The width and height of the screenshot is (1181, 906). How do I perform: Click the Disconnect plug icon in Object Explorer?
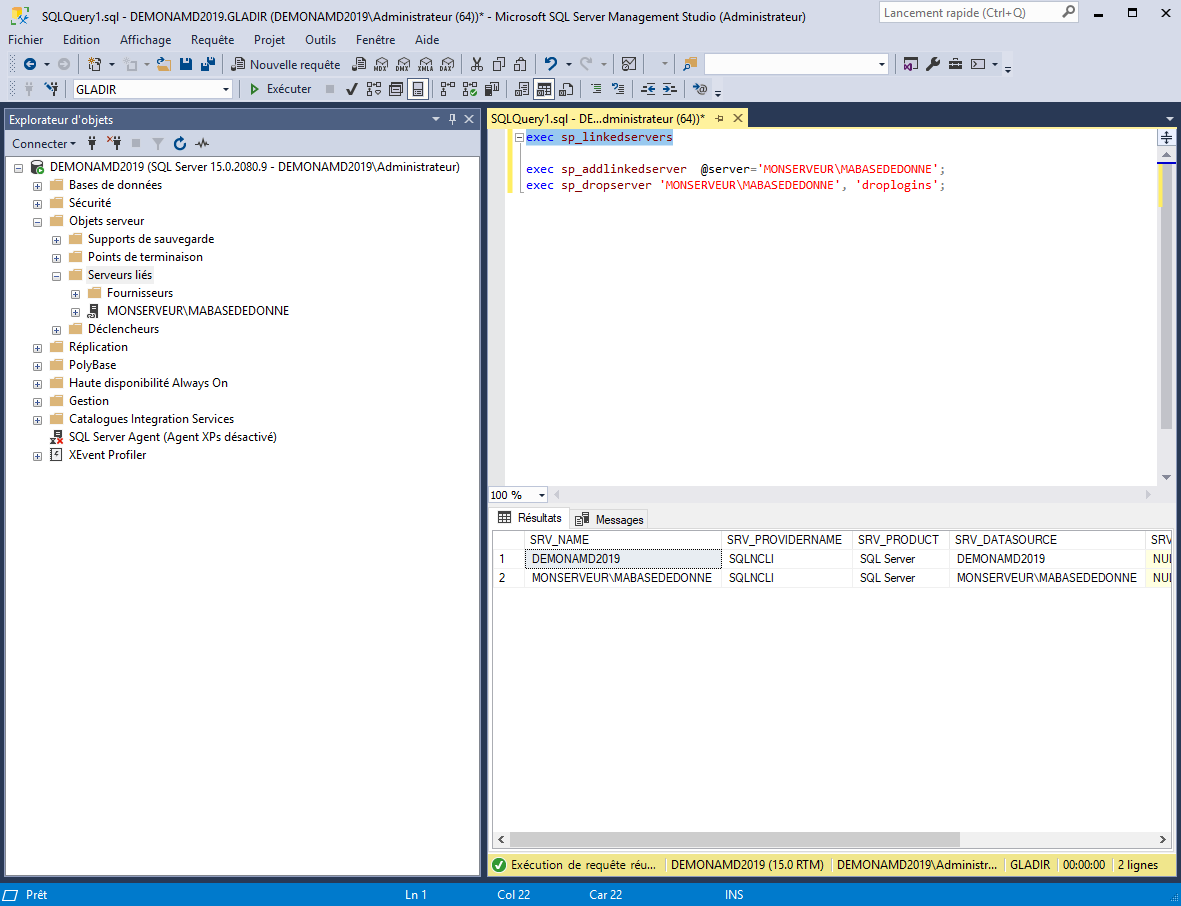point(114,143)
